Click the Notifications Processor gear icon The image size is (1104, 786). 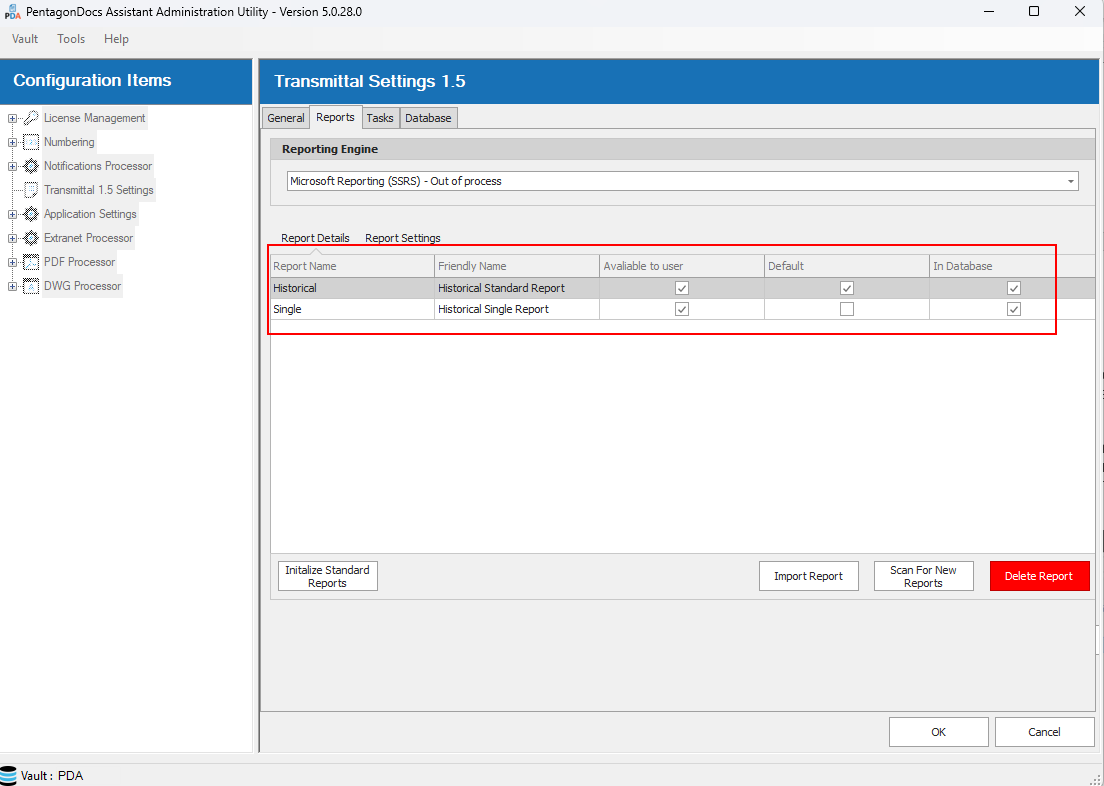[x=31, y=166]
